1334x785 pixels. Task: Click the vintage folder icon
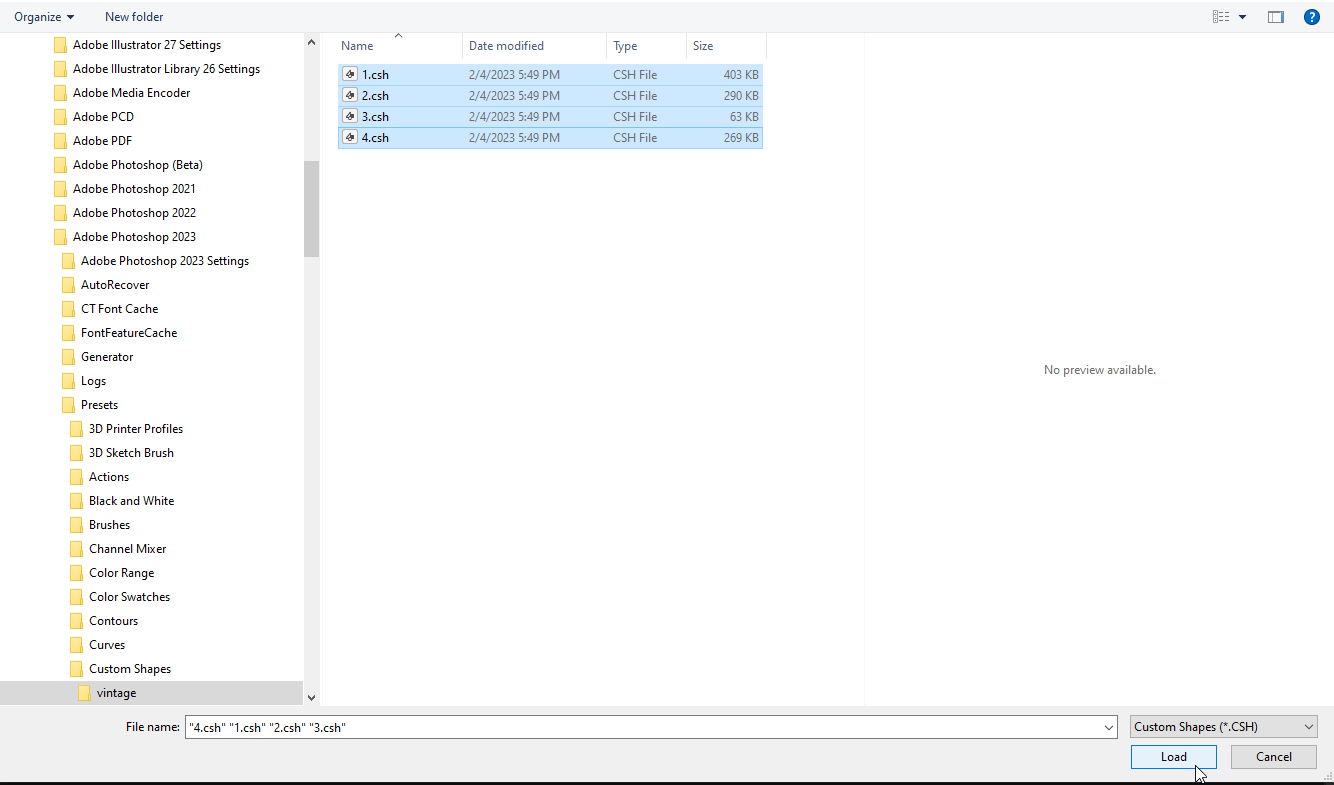coord(85,692)
